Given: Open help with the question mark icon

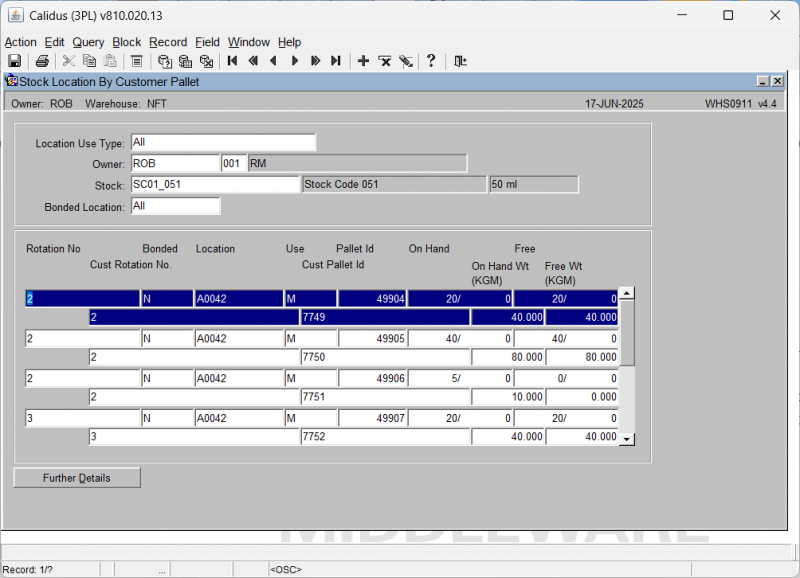Looking at the screenshot, I should tap(431, 61).
